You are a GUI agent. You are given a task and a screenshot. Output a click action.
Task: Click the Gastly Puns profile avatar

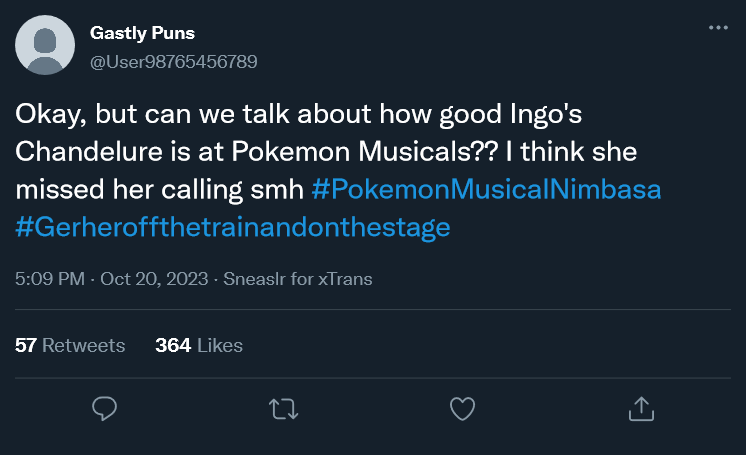[45, 46]
